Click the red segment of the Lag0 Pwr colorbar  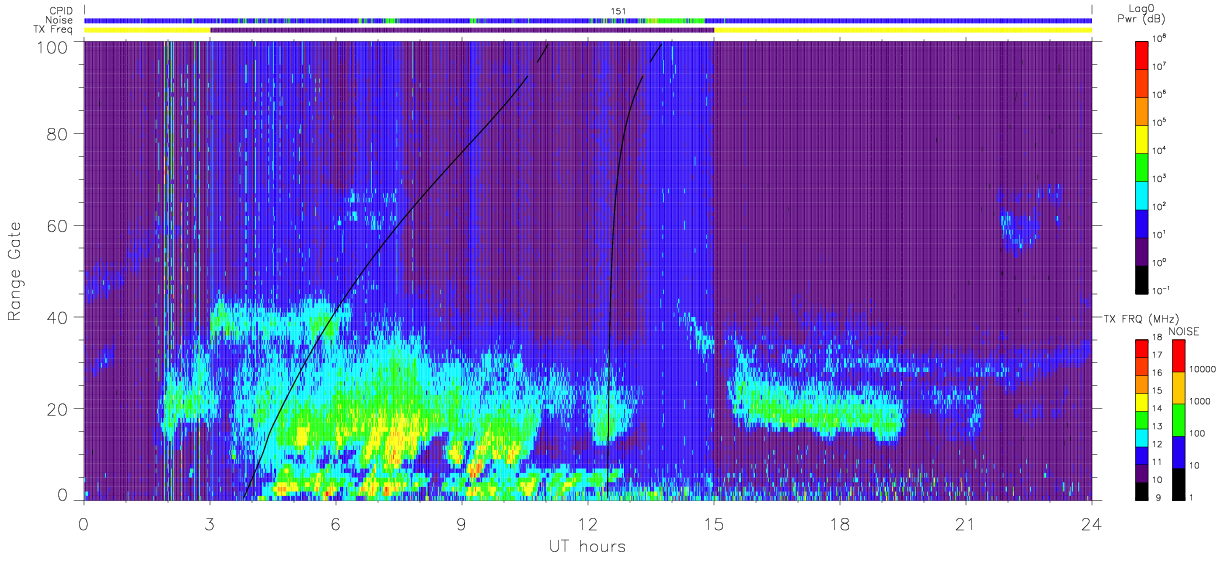(1142, 54)
